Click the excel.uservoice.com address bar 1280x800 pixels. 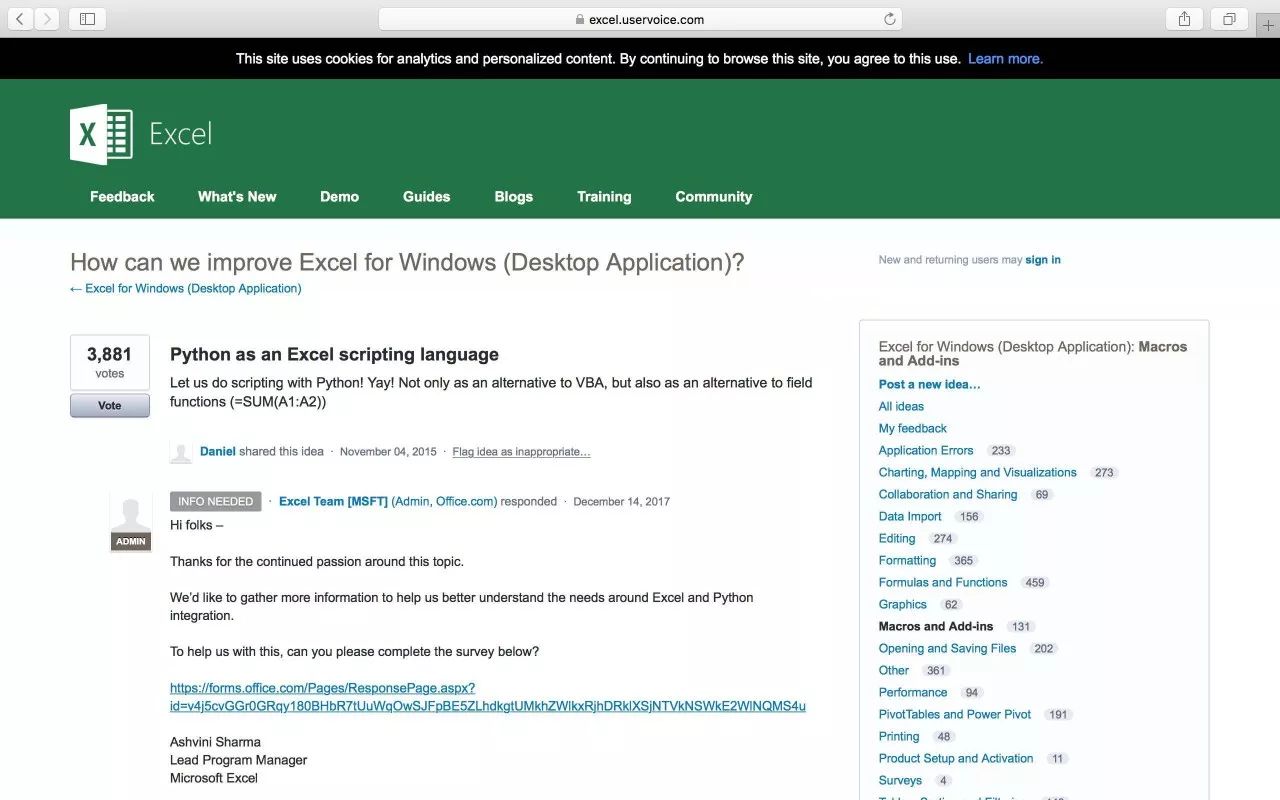tap(640, 19)
